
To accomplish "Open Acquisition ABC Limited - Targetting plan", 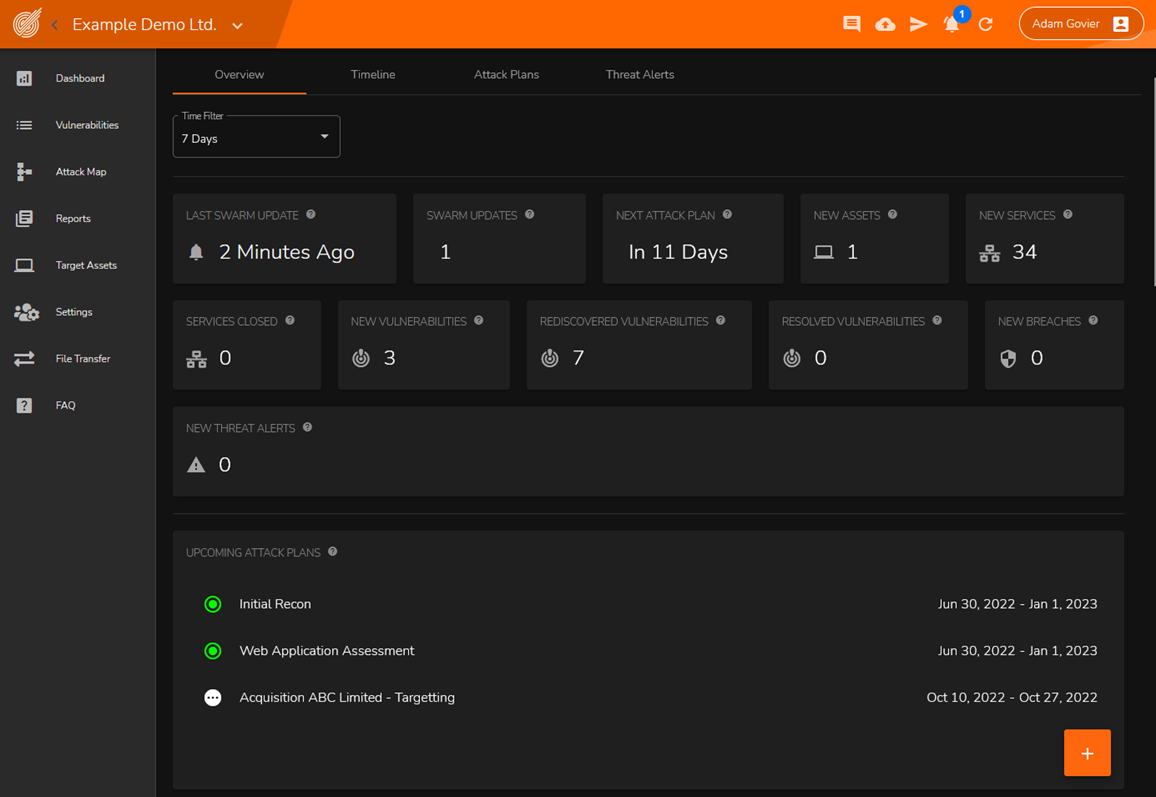I will [x=648, y=697].
